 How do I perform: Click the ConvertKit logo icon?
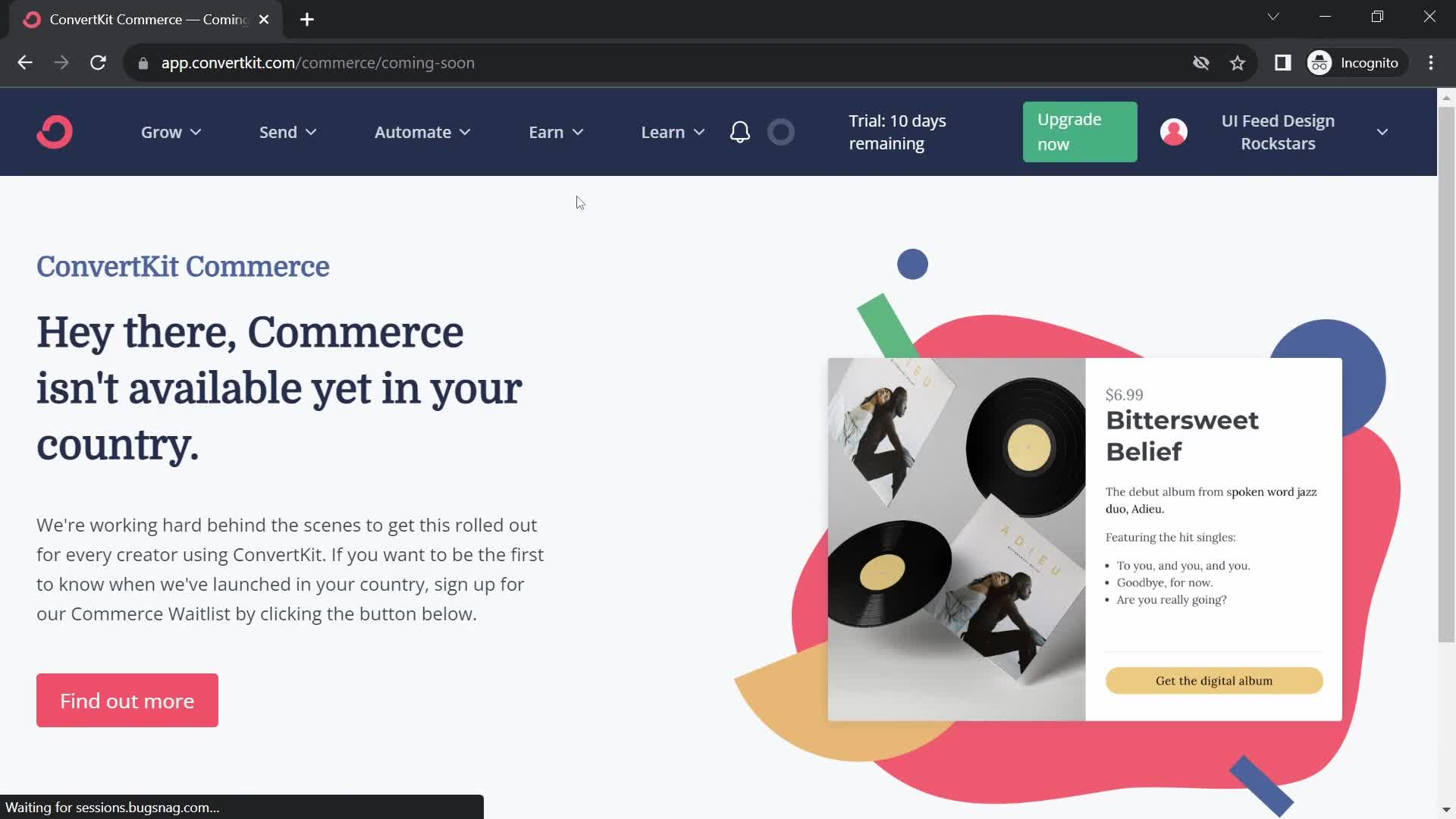(x=56, y=131)
